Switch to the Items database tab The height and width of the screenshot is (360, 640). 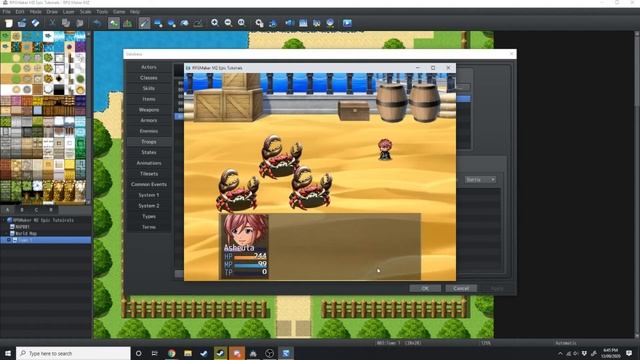click(x=149, y=99)
